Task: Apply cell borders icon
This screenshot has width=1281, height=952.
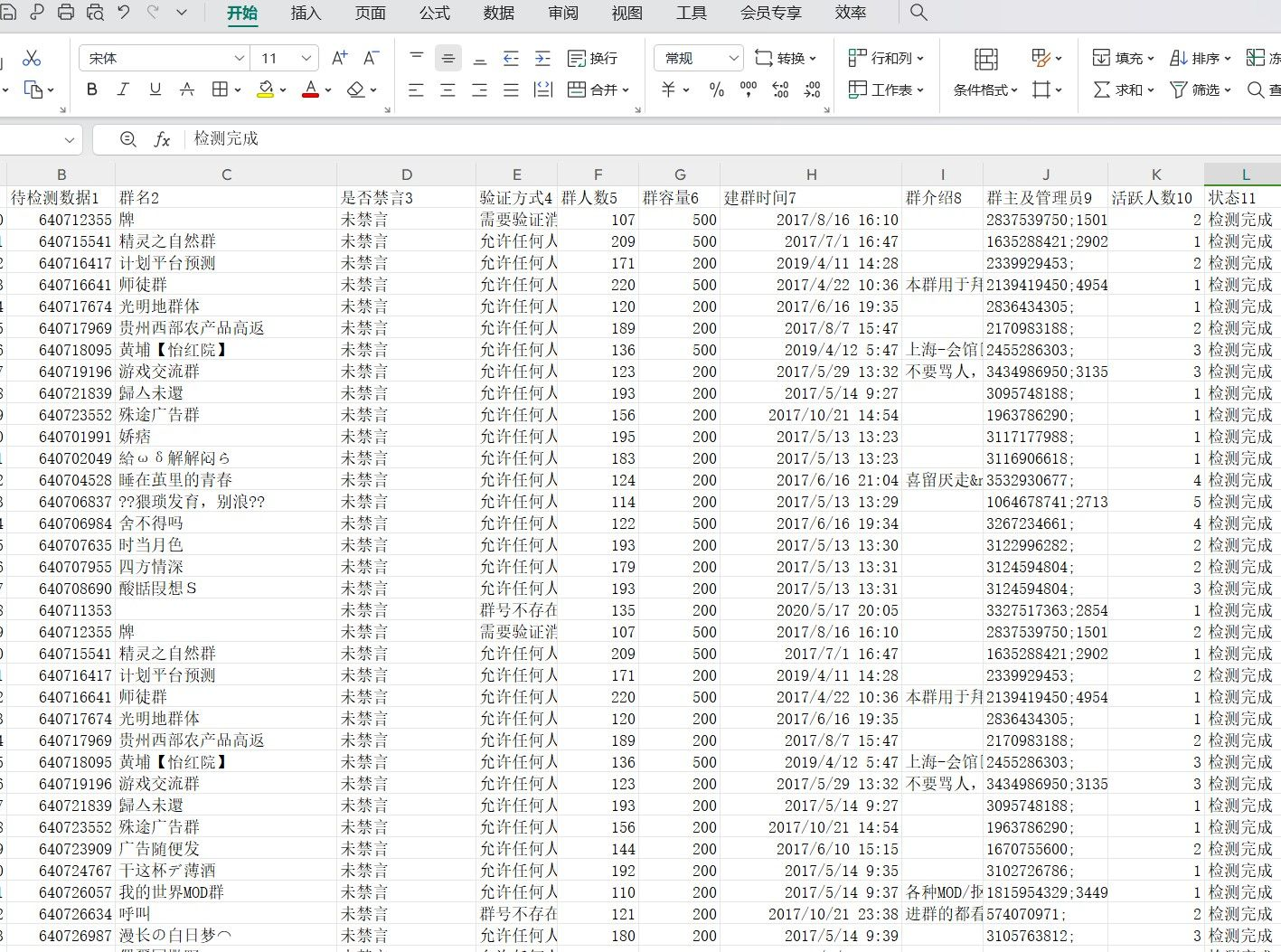Action: [220, 90]
